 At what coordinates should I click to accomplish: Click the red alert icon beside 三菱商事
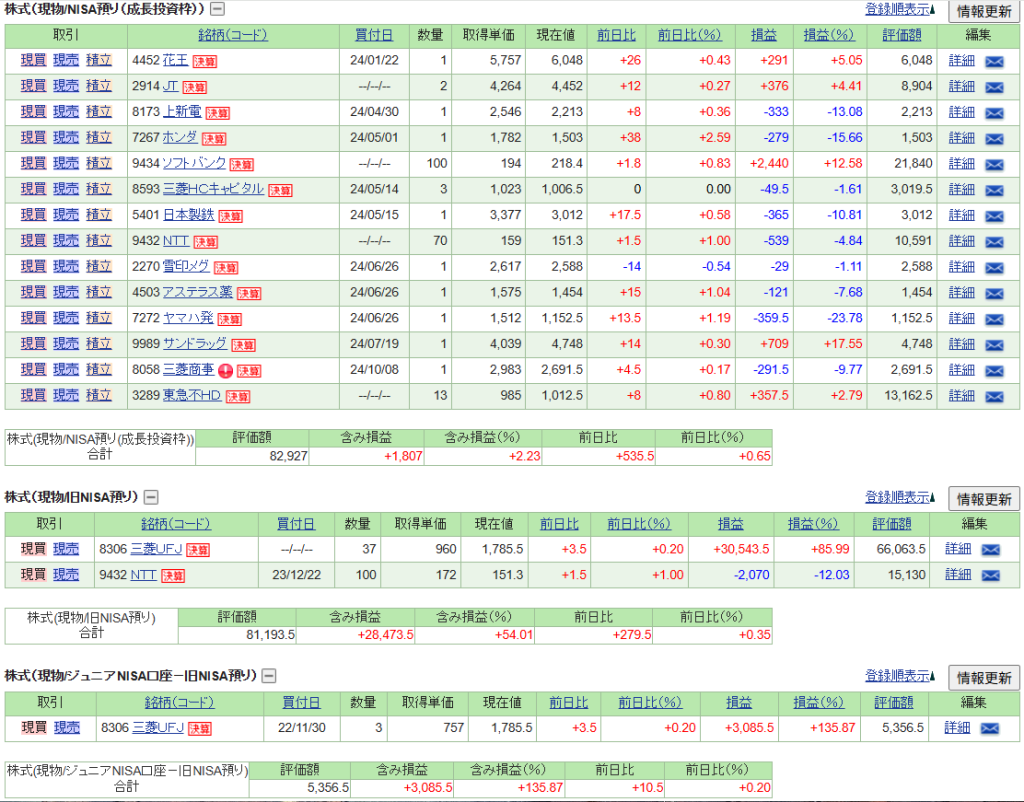click(225, 370)
